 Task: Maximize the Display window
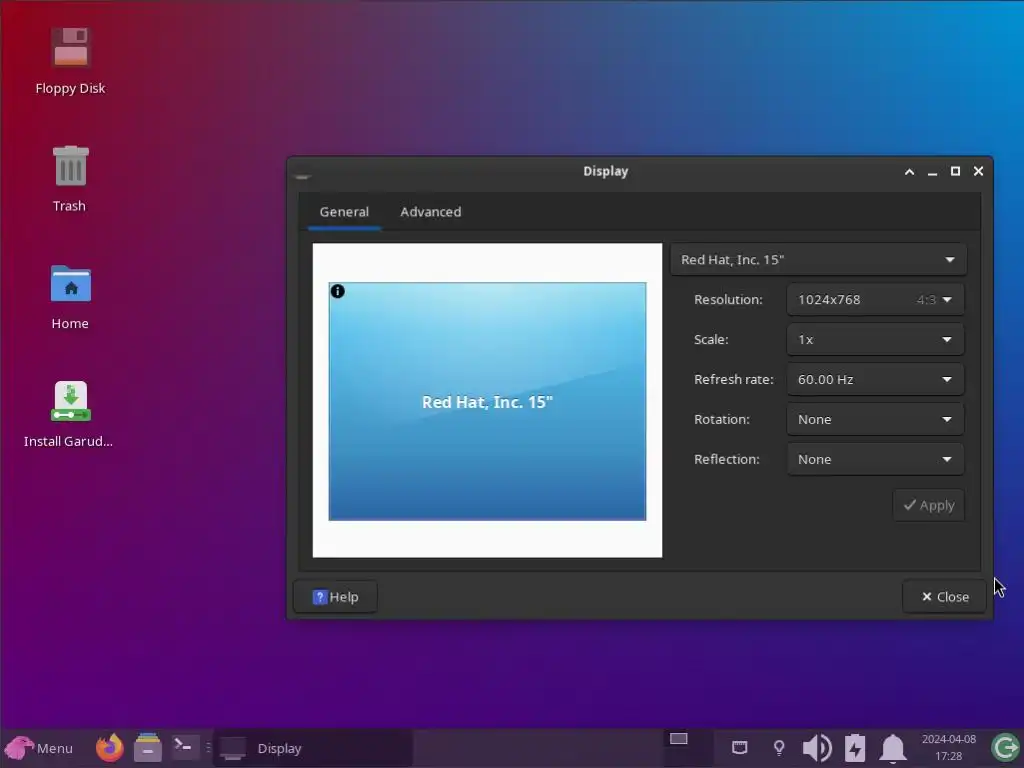(955, 171)
